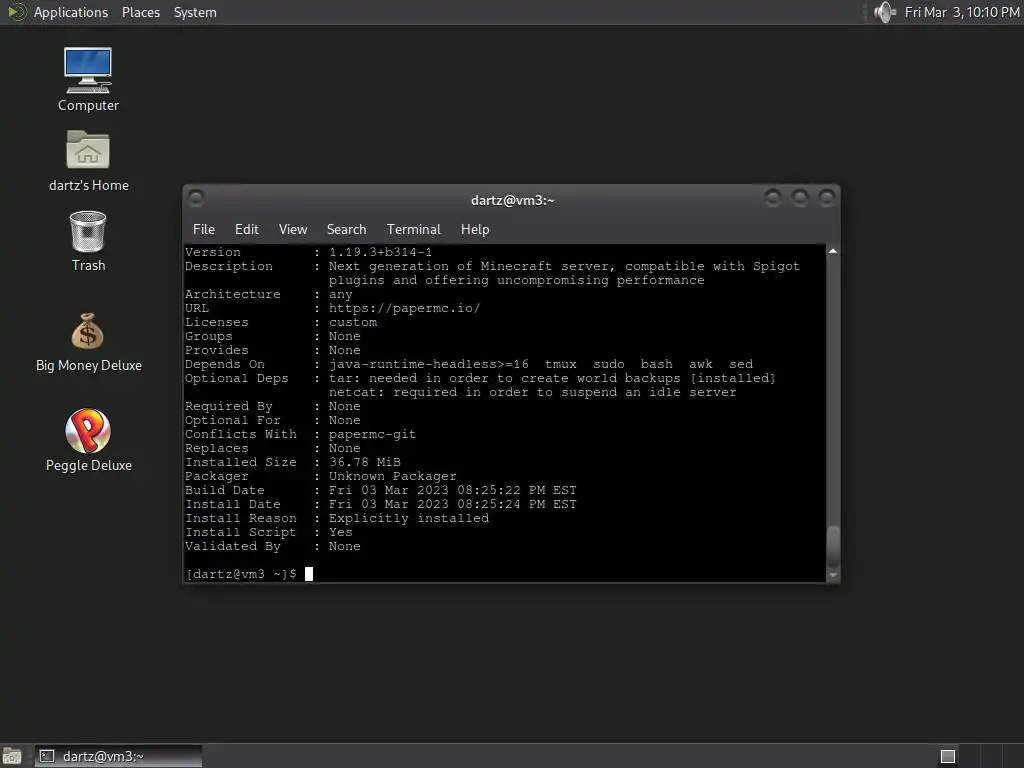Click the volume speaker icon in panel
Screen dimensions: 1024x768
coord(885,12)
